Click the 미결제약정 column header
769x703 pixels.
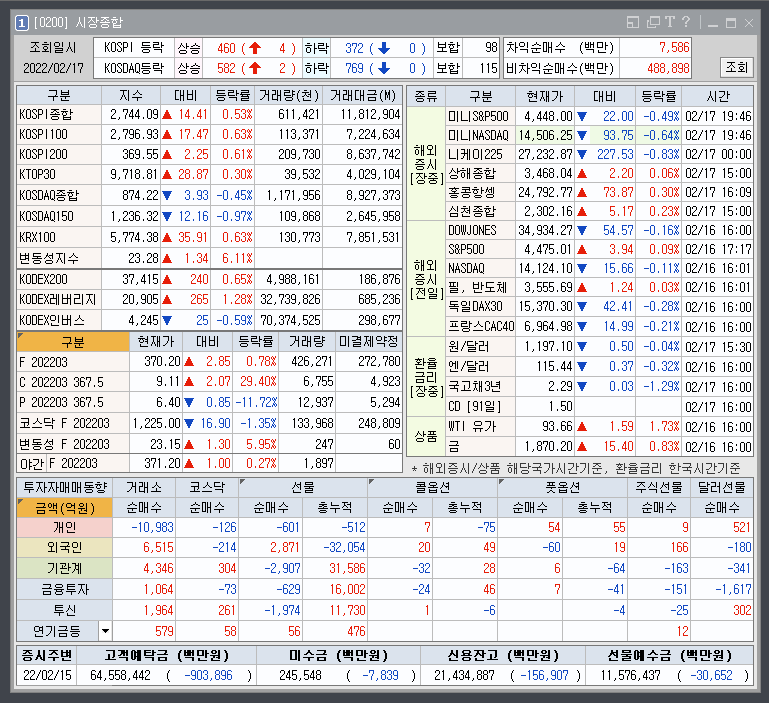[x=369, y=341]
